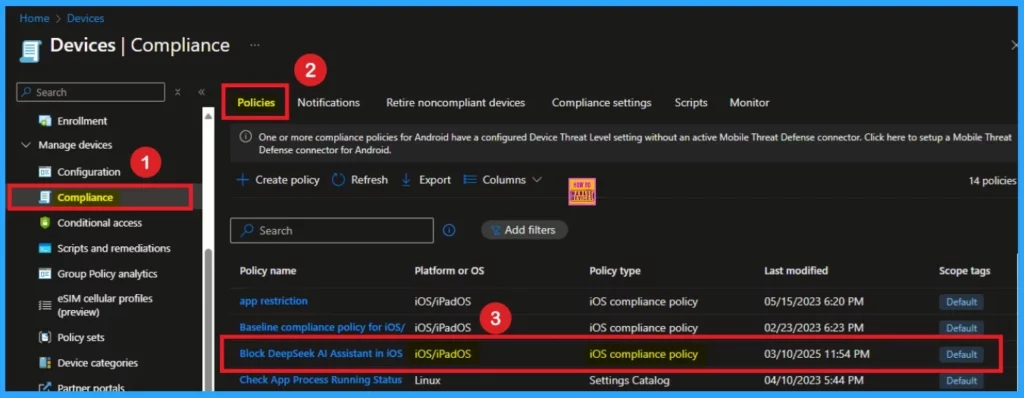Viewport: 1024px width, 398px height.
Task: Select Group Policy analytics in sidebar
Action: coord(107,274)
